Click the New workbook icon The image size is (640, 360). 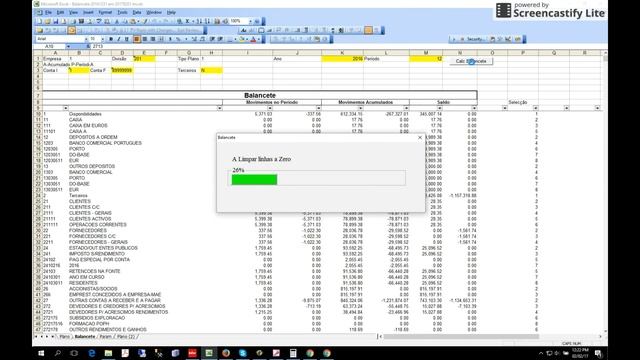tap(39, 21)
